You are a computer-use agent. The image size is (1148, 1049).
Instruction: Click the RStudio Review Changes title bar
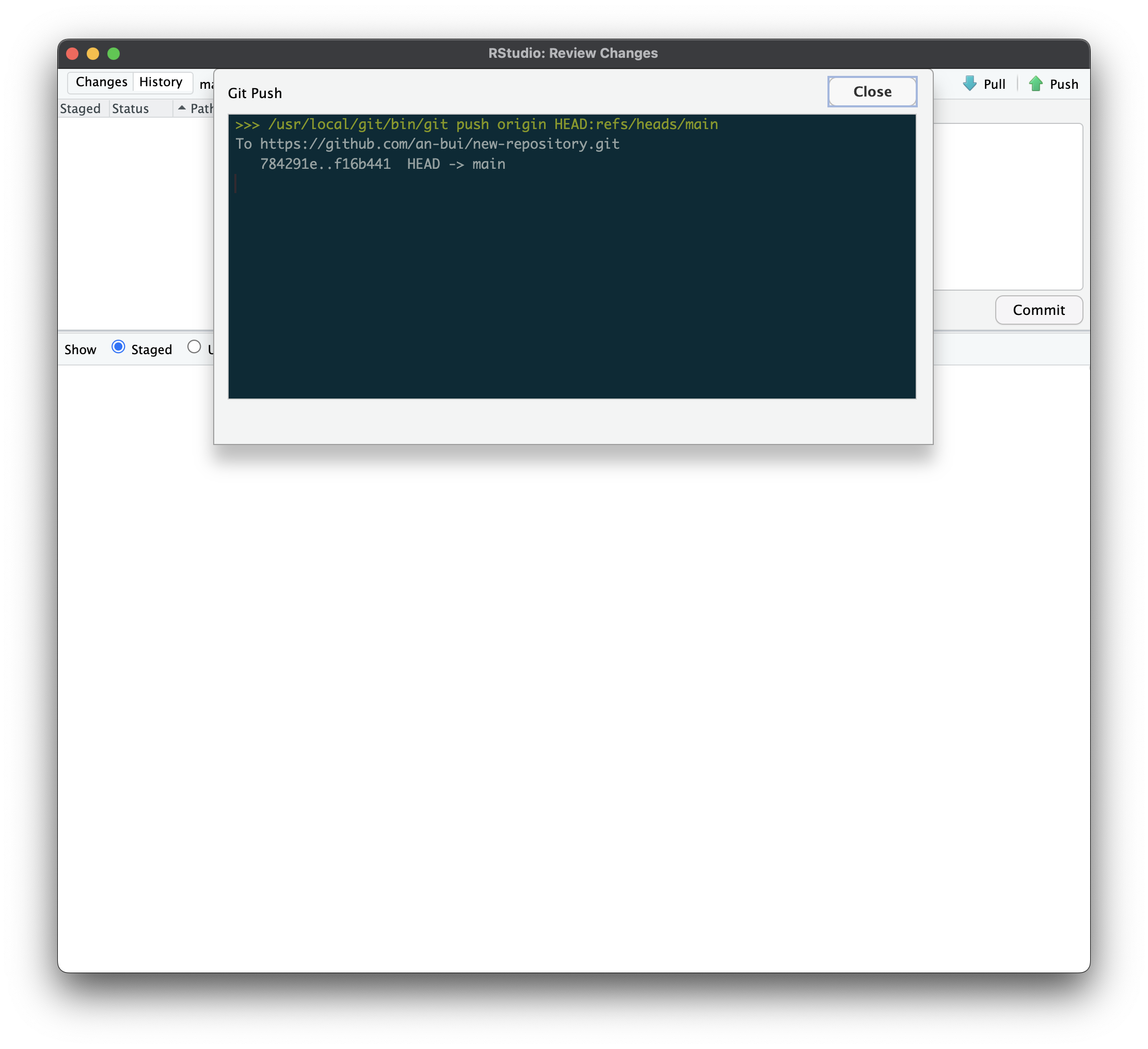click(573, 54)
